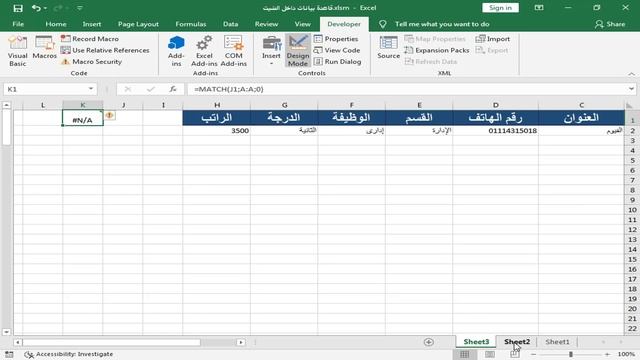The height and width of the screenshot is (360, 640).
Task: Switch to the View tab
Action: (302, 24)
